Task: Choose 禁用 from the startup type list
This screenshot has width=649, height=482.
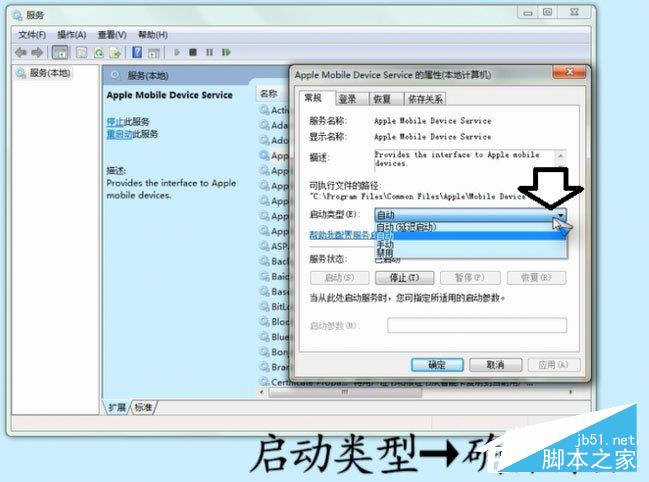Action: pyautogui.click(x=471, y=252)
